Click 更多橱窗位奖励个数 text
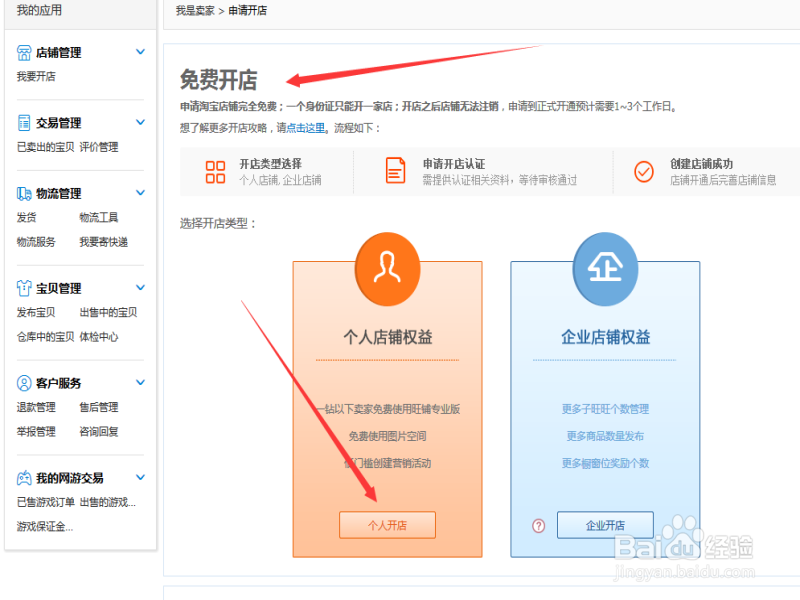Screen dimensions: 800x600 (x=605, y=463)
